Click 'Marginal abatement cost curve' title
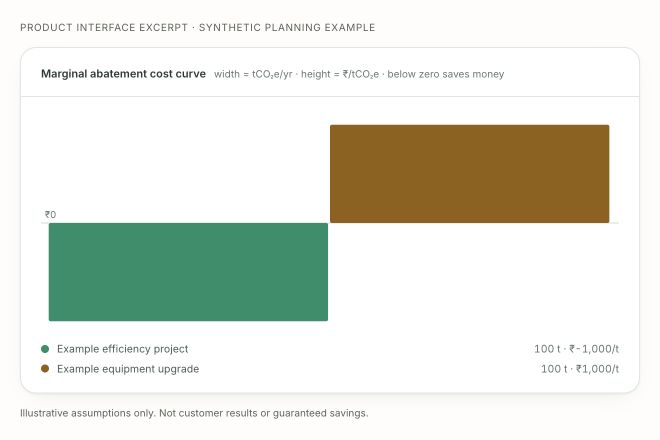Image resolution: width=660 pixels, height=440 pixels. coord(123,74)
